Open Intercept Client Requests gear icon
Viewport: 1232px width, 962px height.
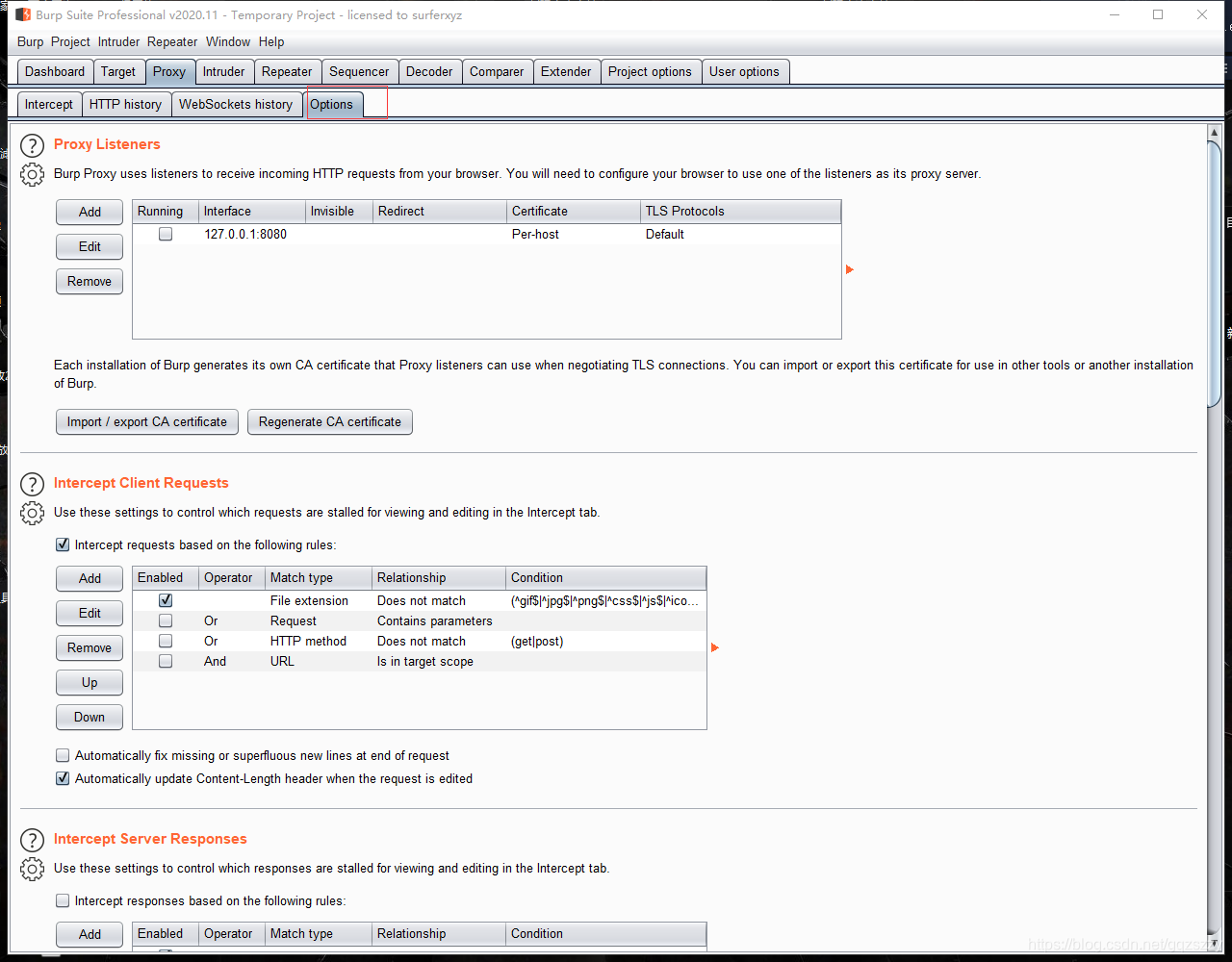pyautogui.click(x=33, y=514)
